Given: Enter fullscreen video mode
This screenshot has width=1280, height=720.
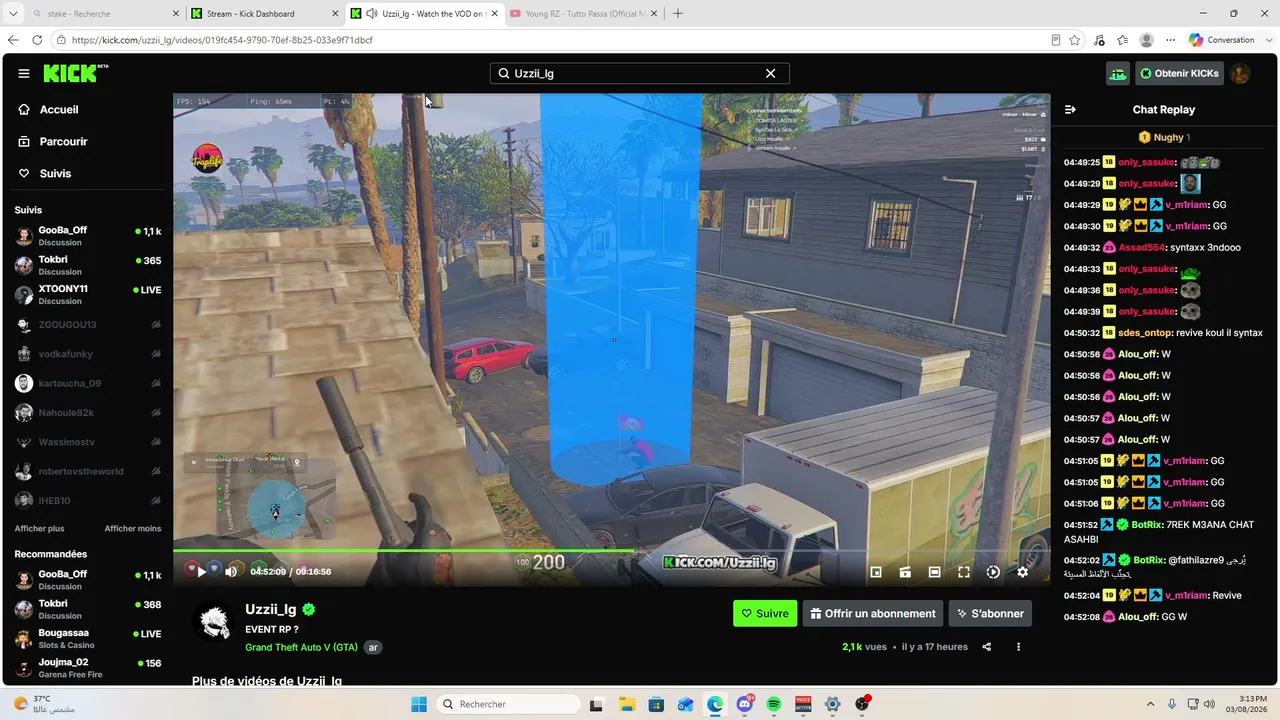Looking at the screenshot, I should [x=964, y=572].
